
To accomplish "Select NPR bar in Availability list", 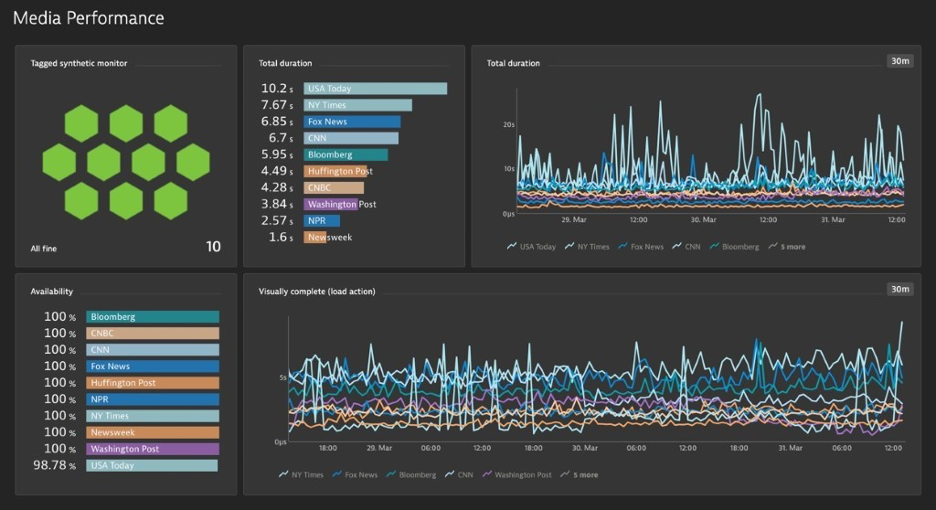I will 153,399.
